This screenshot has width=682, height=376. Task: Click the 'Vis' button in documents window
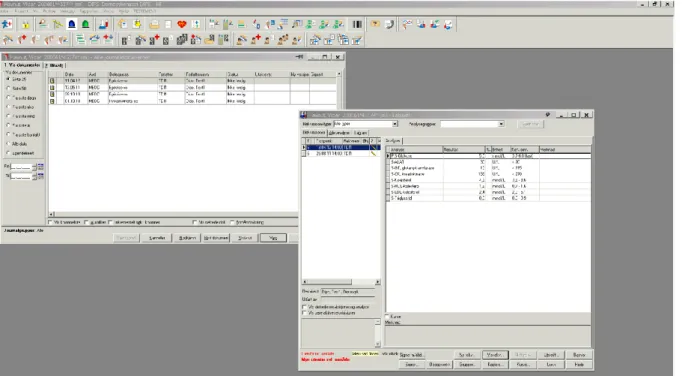[273, 238]
